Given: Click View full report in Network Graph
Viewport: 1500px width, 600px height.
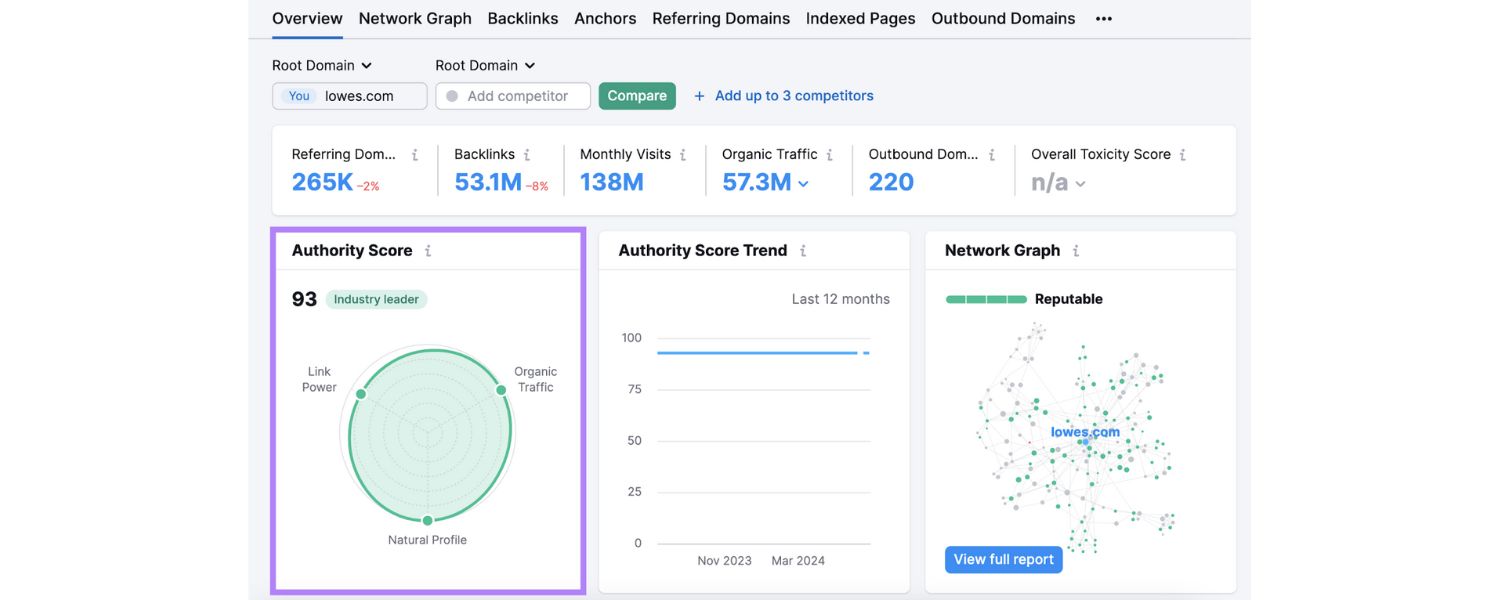Looking at the screenshot, I should [x=1003, y=559].
